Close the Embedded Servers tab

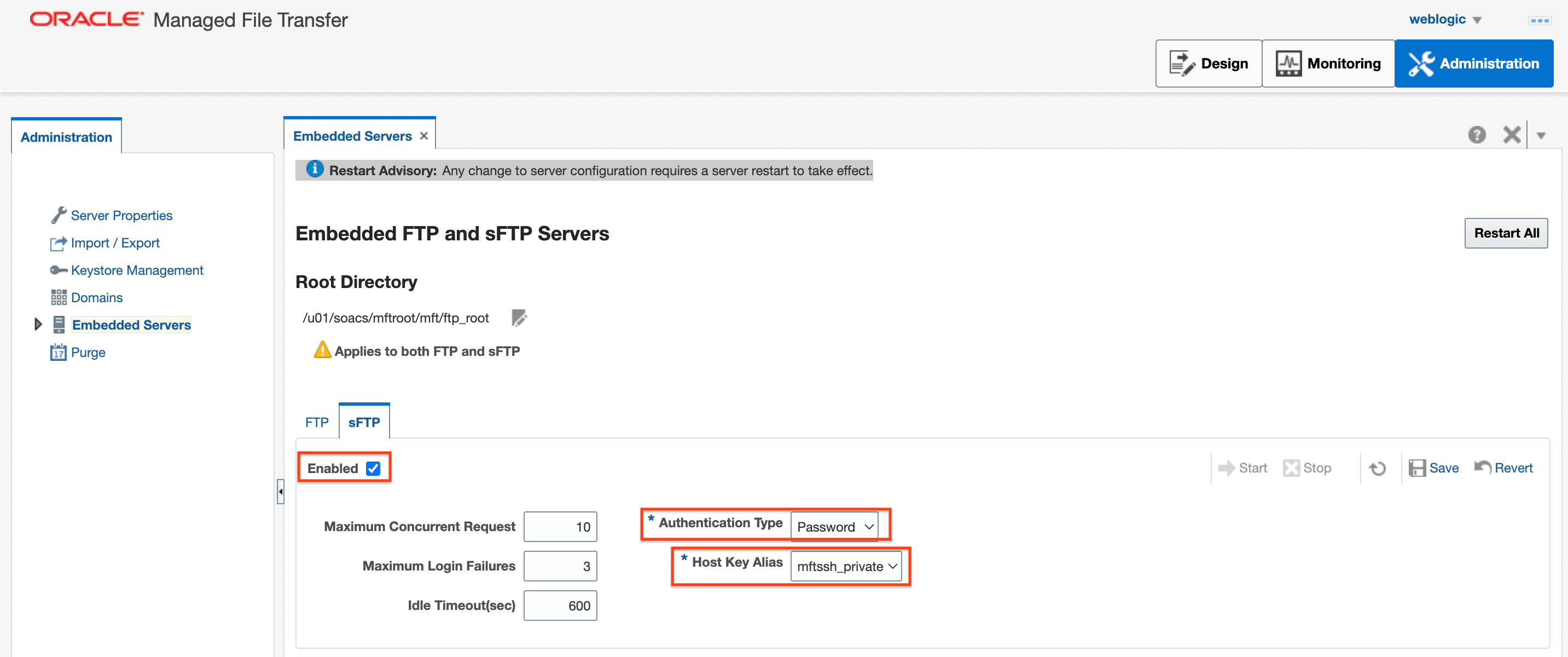click(x=423, y=136)
